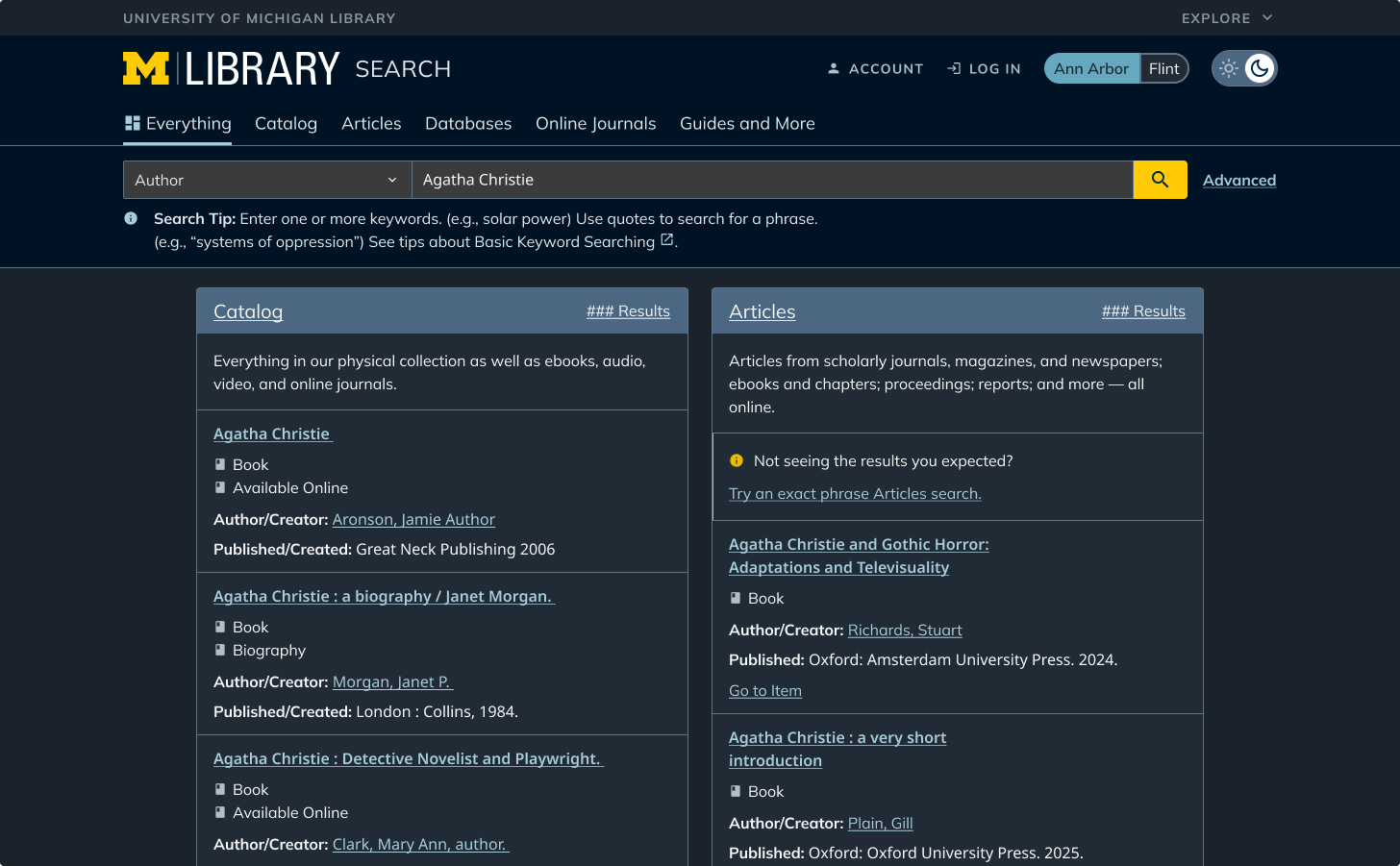Click 'London : Collins, 1984.' text
The image size is (1400, 866).
(437, 711)
